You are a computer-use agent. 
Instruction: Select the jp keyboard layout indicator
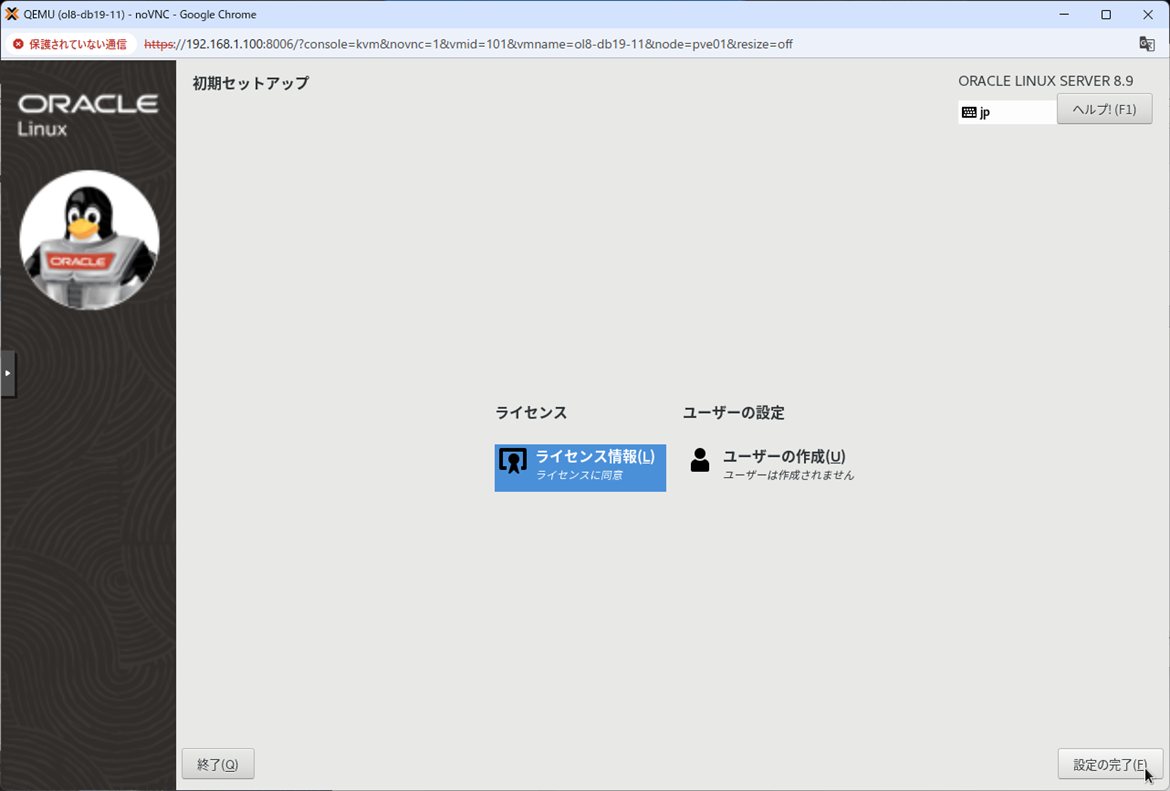pos(1007,112)
